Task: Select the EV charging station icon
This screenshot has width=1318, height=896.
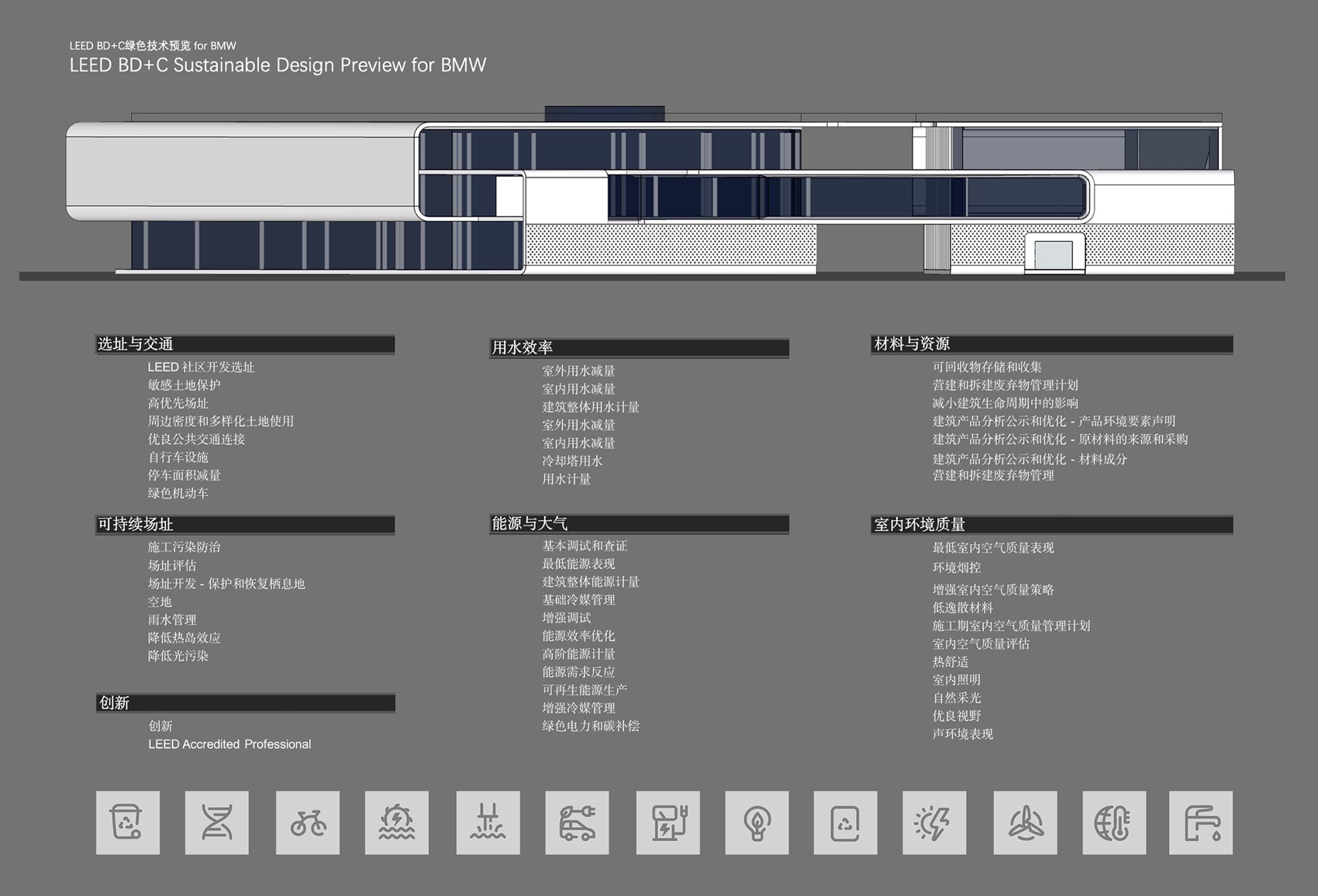Action: click(x=668, y=822)
